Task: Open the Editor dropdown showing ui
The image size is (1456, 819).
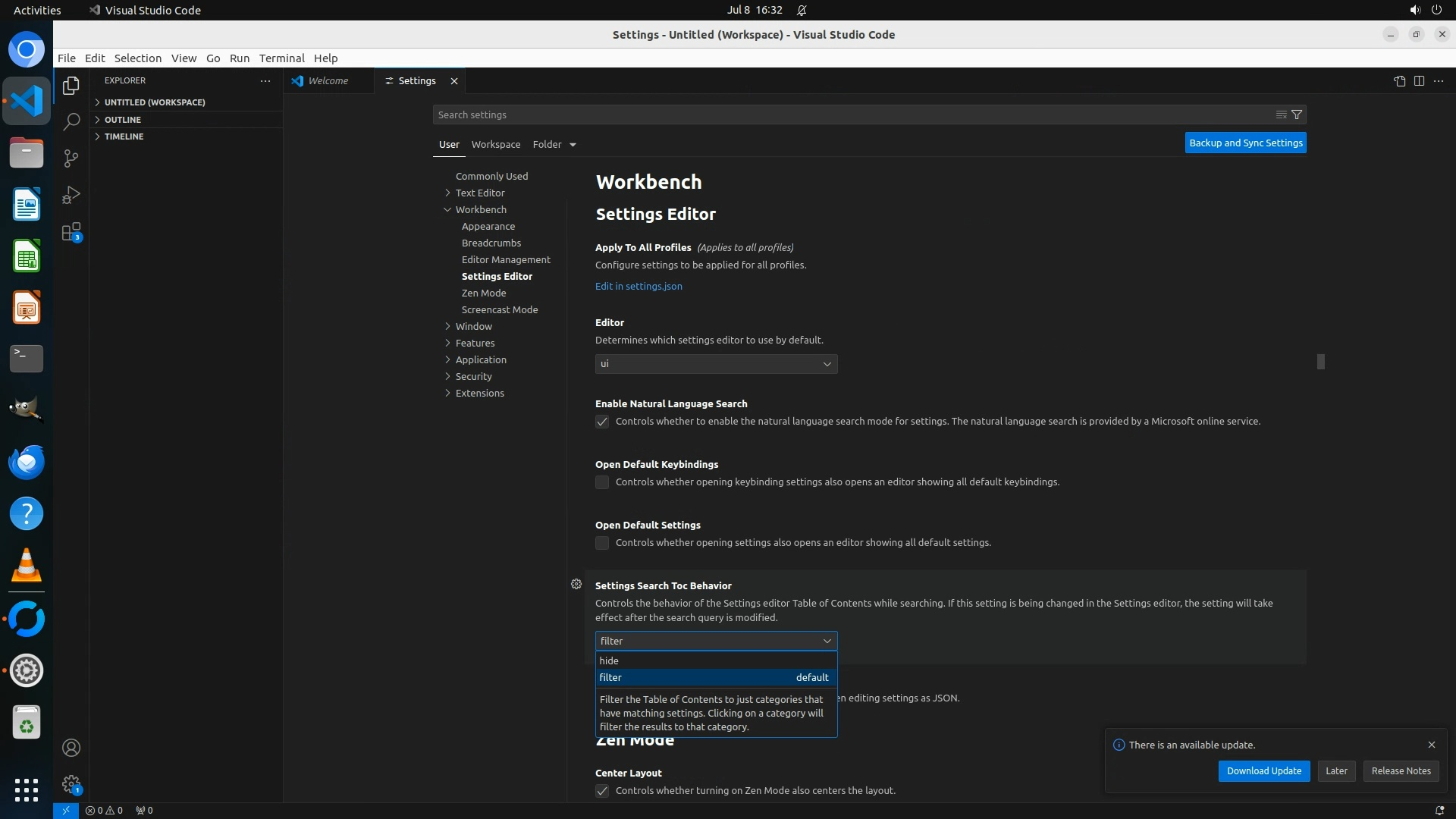Action: click(716, 364)
